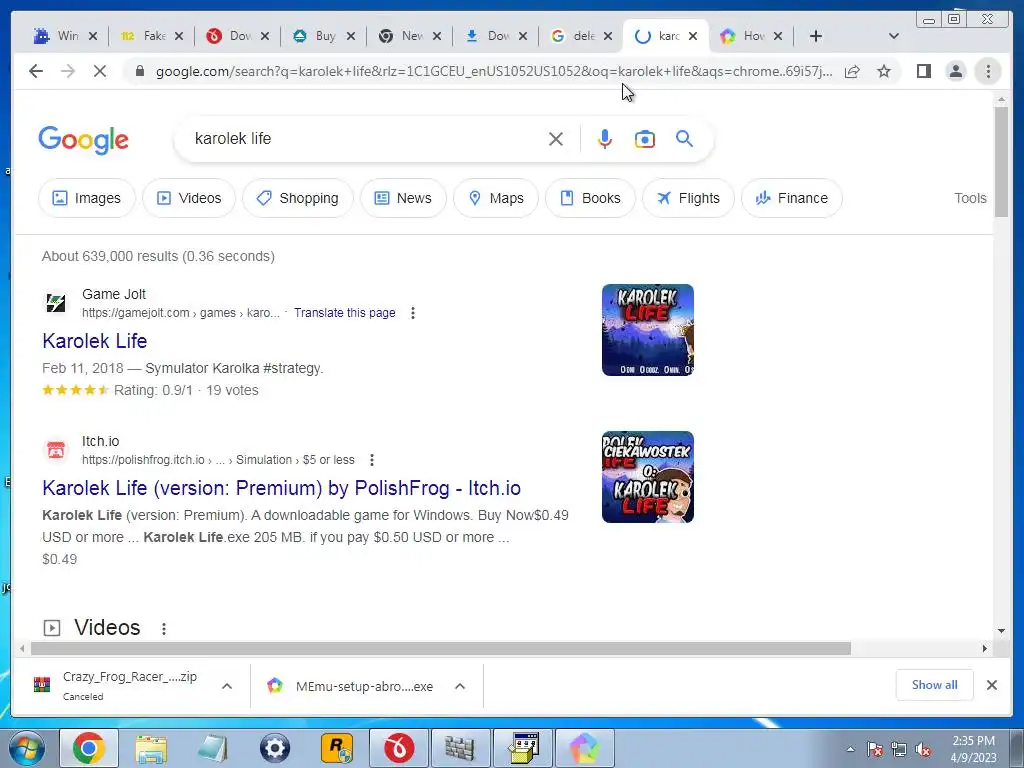Image resolution: width=1024 pixels, height=768 pixels.
Task: Close the active karolek tab
Action: point(693,36)
